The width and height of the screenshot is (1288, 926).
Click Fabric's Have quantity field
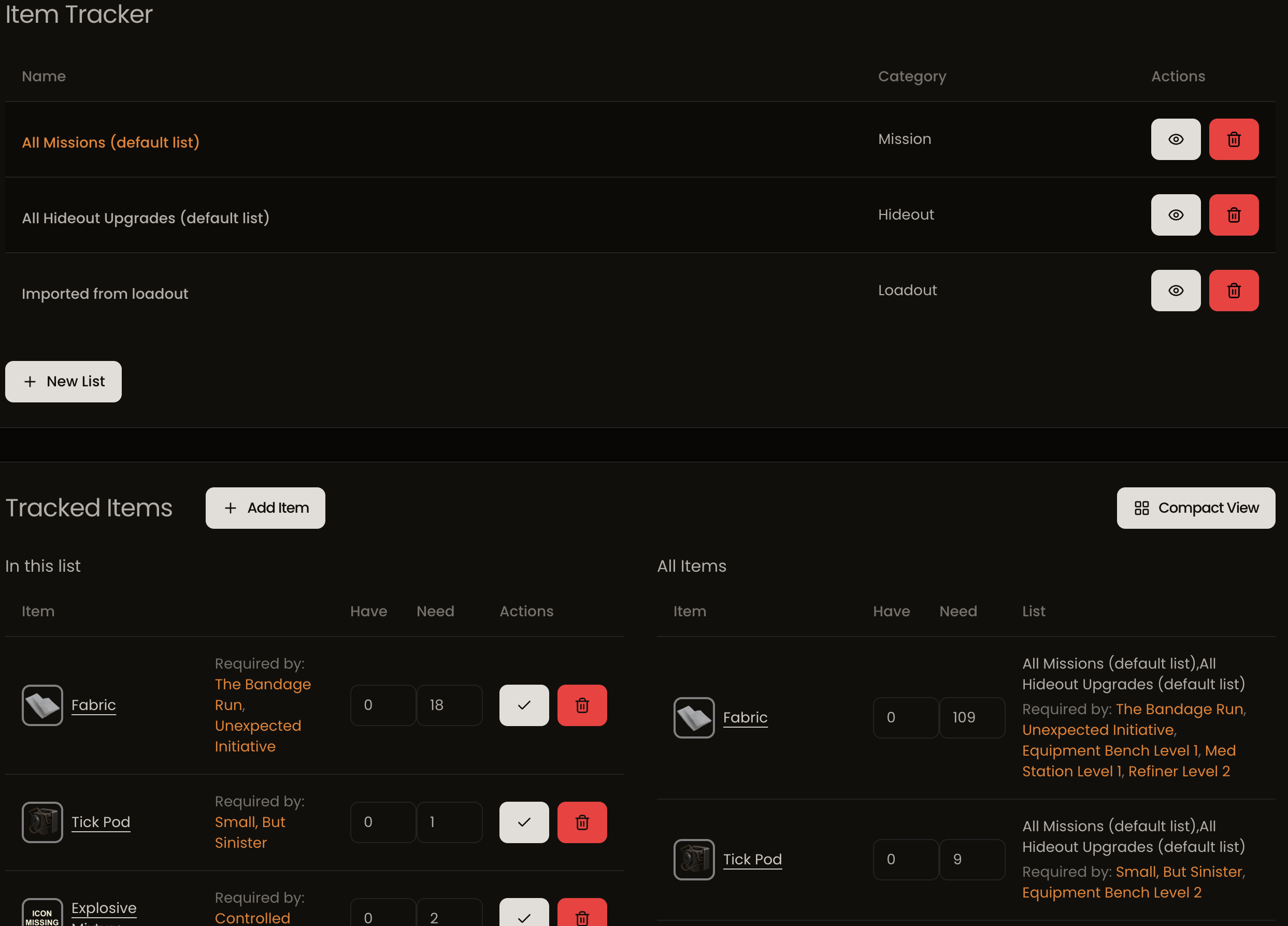click(383, 704)
